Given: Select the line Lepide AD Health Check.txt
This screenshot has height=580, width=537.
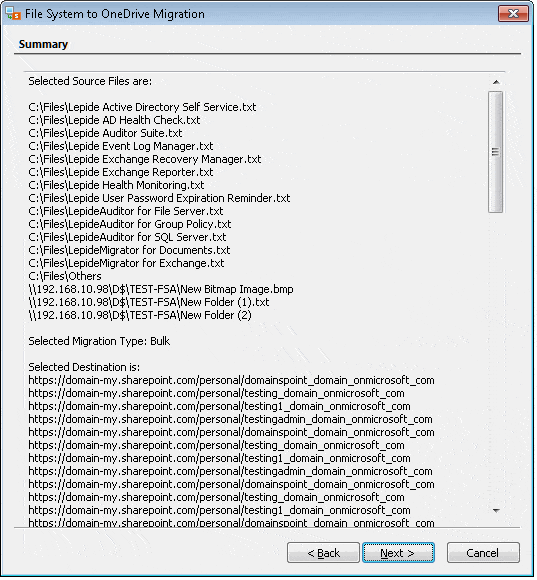Looking at the screenshot, I should [x=114, y=120].
